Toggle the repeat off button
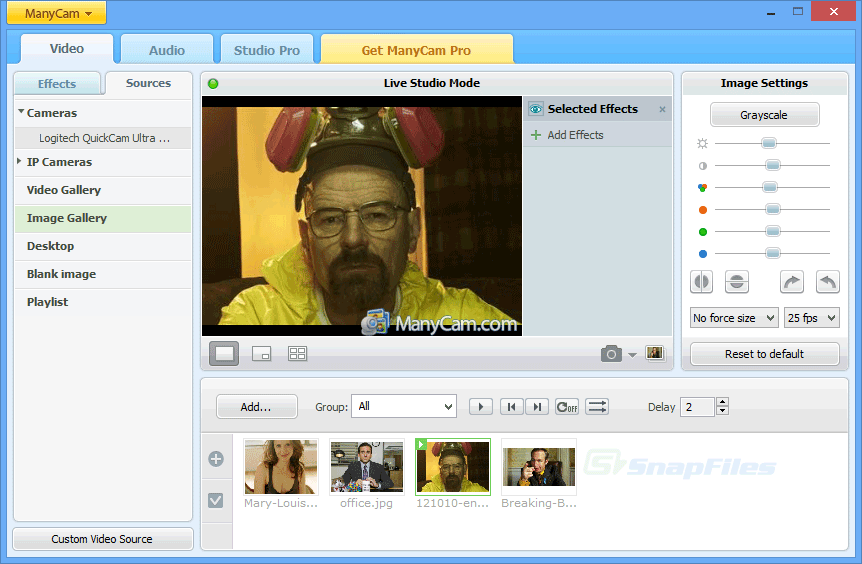 point(567,406)
